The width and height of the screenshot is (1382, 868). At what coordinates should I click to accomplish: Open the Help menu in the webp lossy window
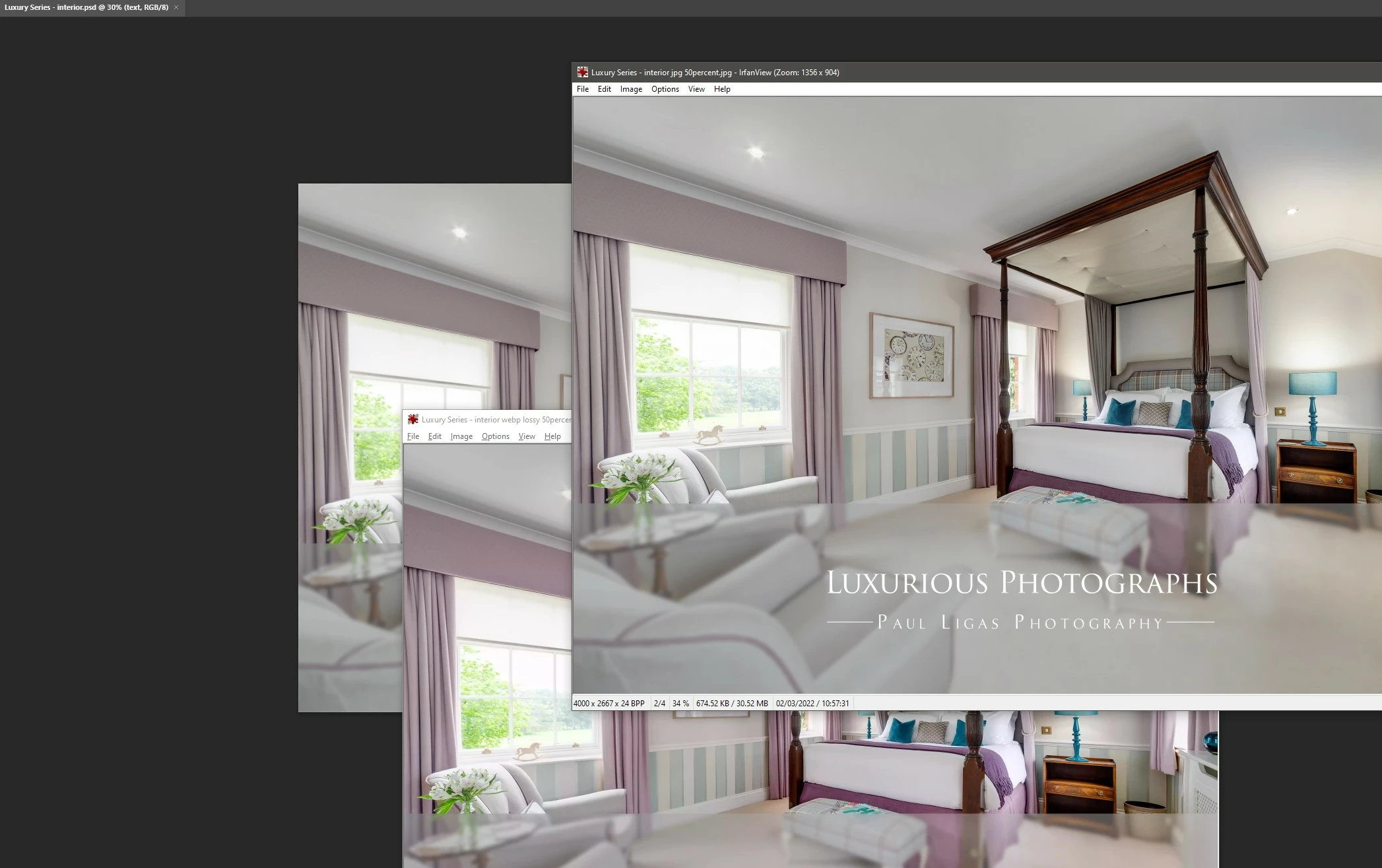tap(552, 436)
